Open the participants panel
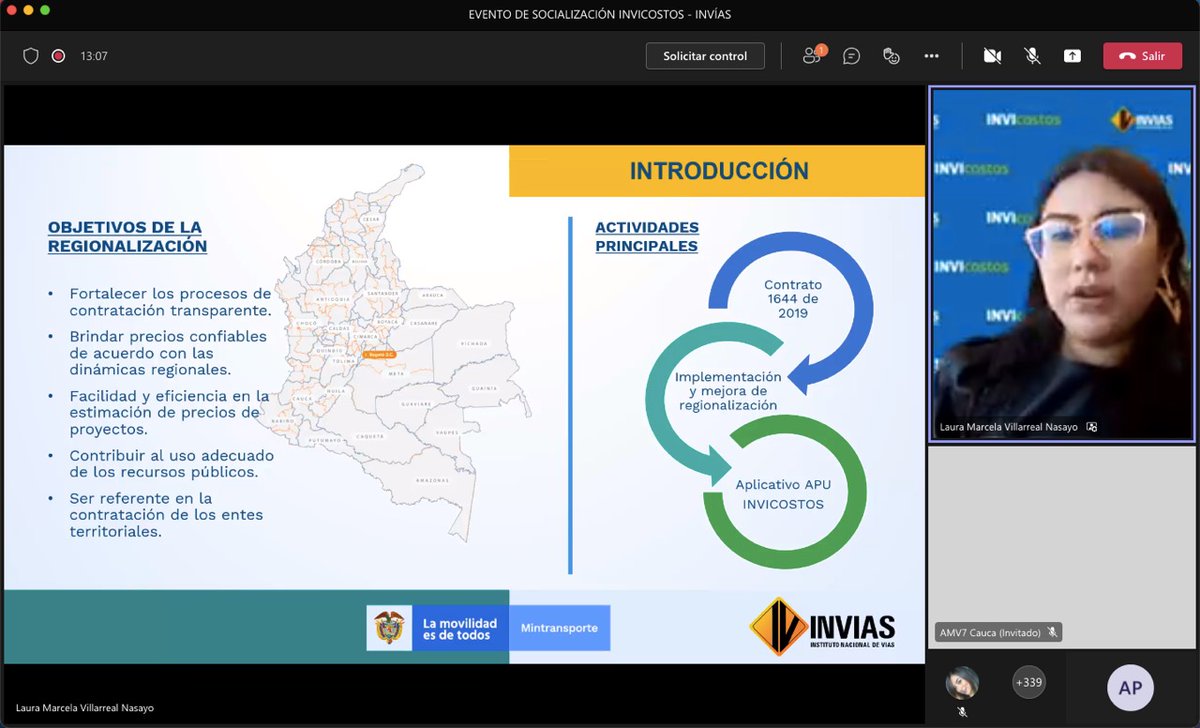This screenshot has height=728, width=1200. coord(812,56)
